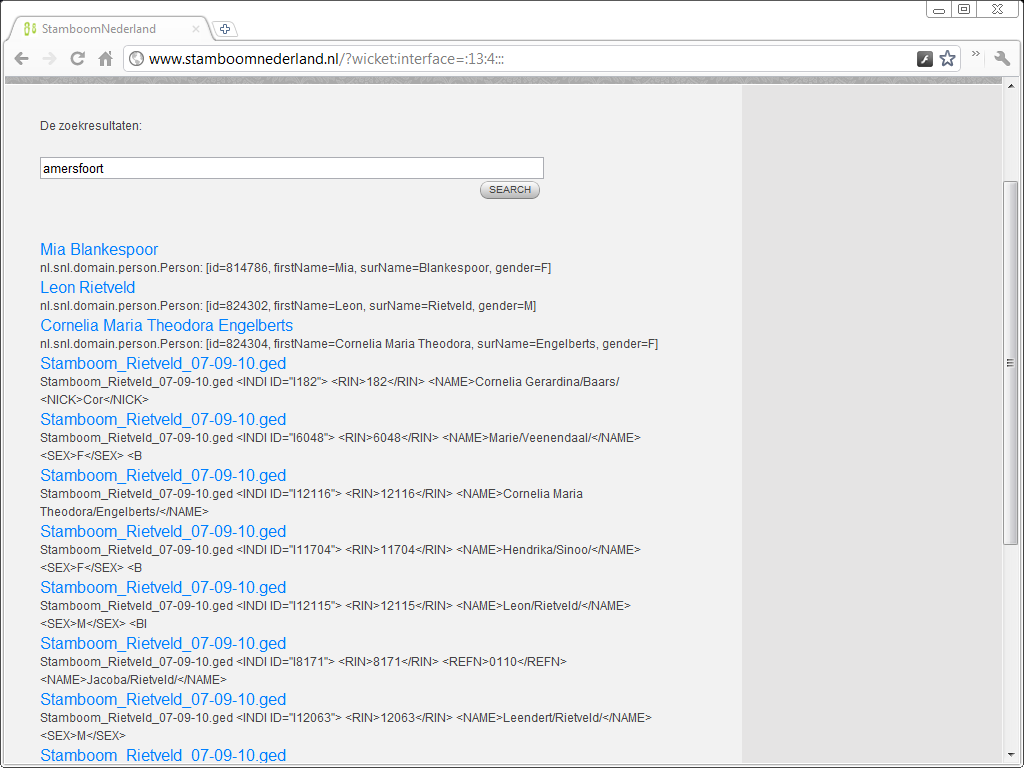1024x768 pixels.
Task: Click text '<RIN>8171</RIN>' in Jacoba entry
Action: (x=389, y=662)
